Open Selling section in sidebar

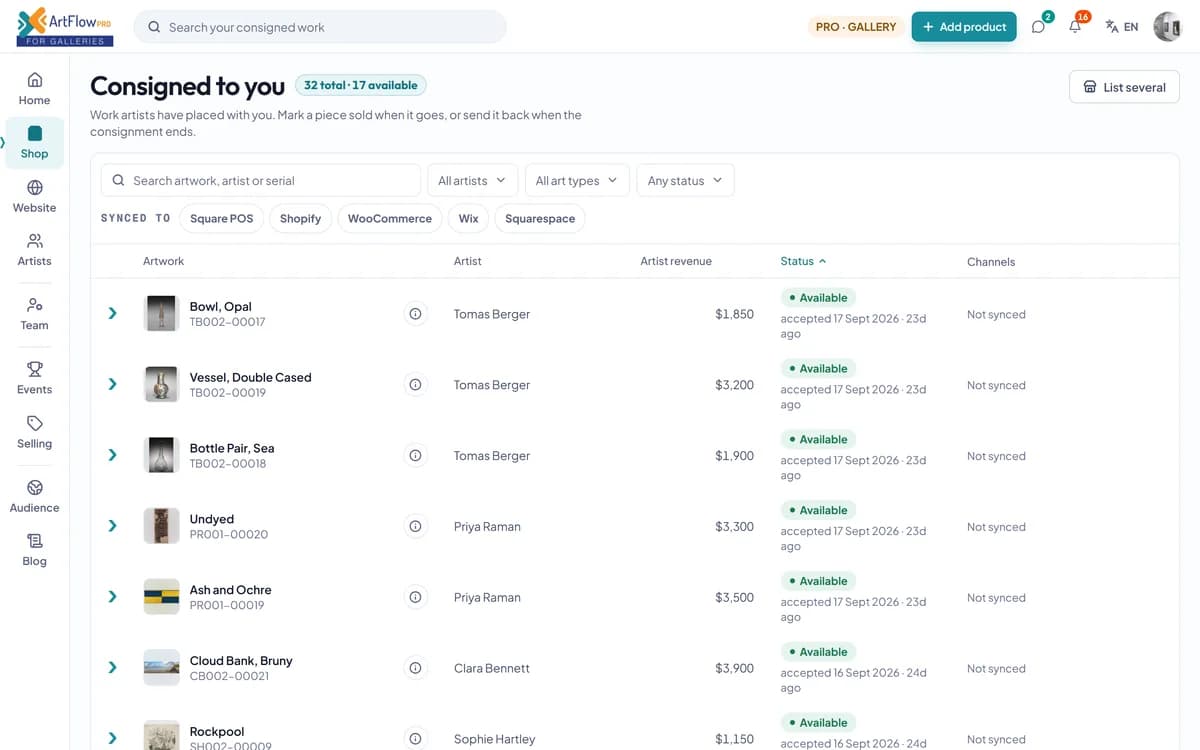pyautogui.click(x=35, y=432)
